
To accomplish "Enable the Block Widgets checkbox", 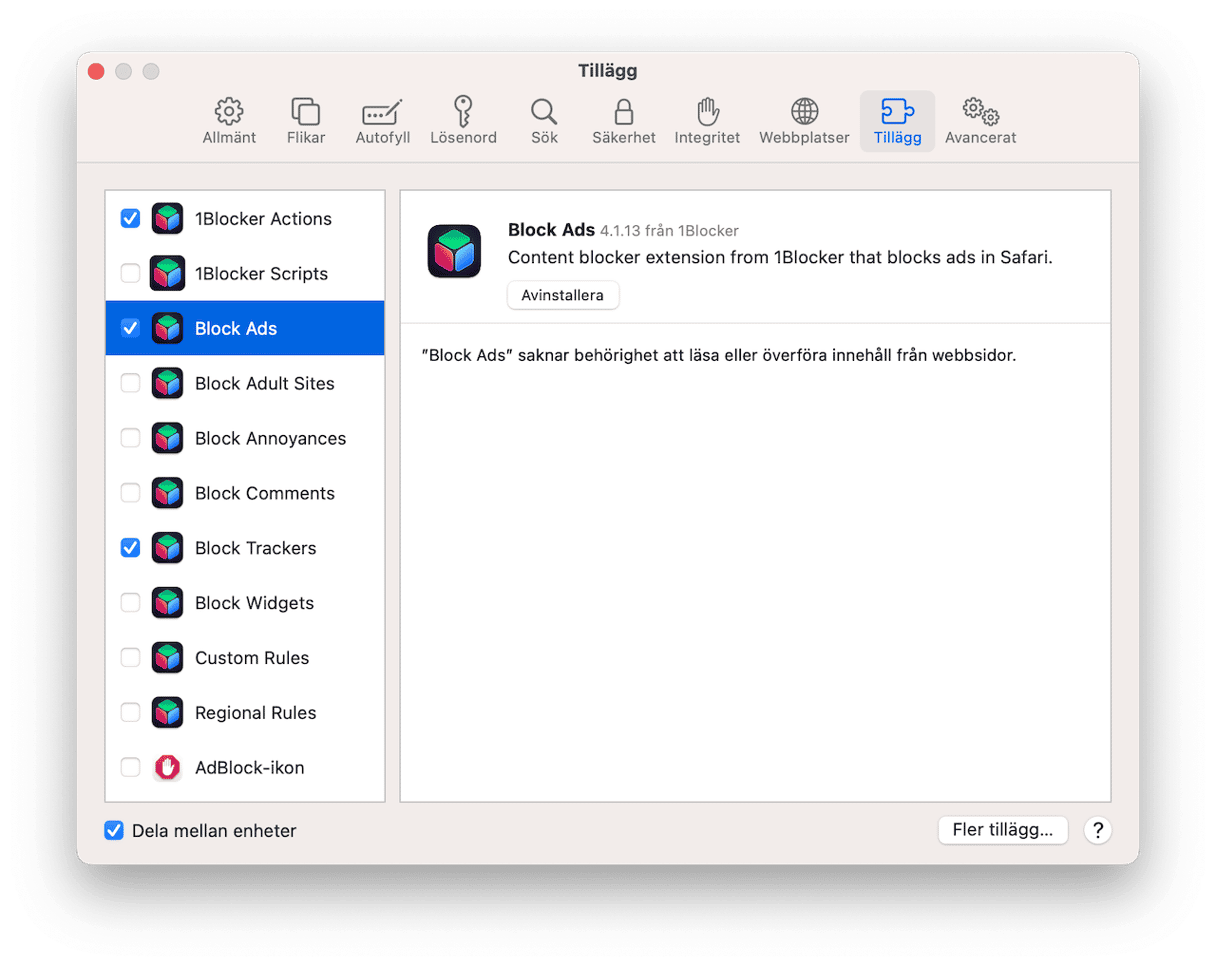I will 130,603.
